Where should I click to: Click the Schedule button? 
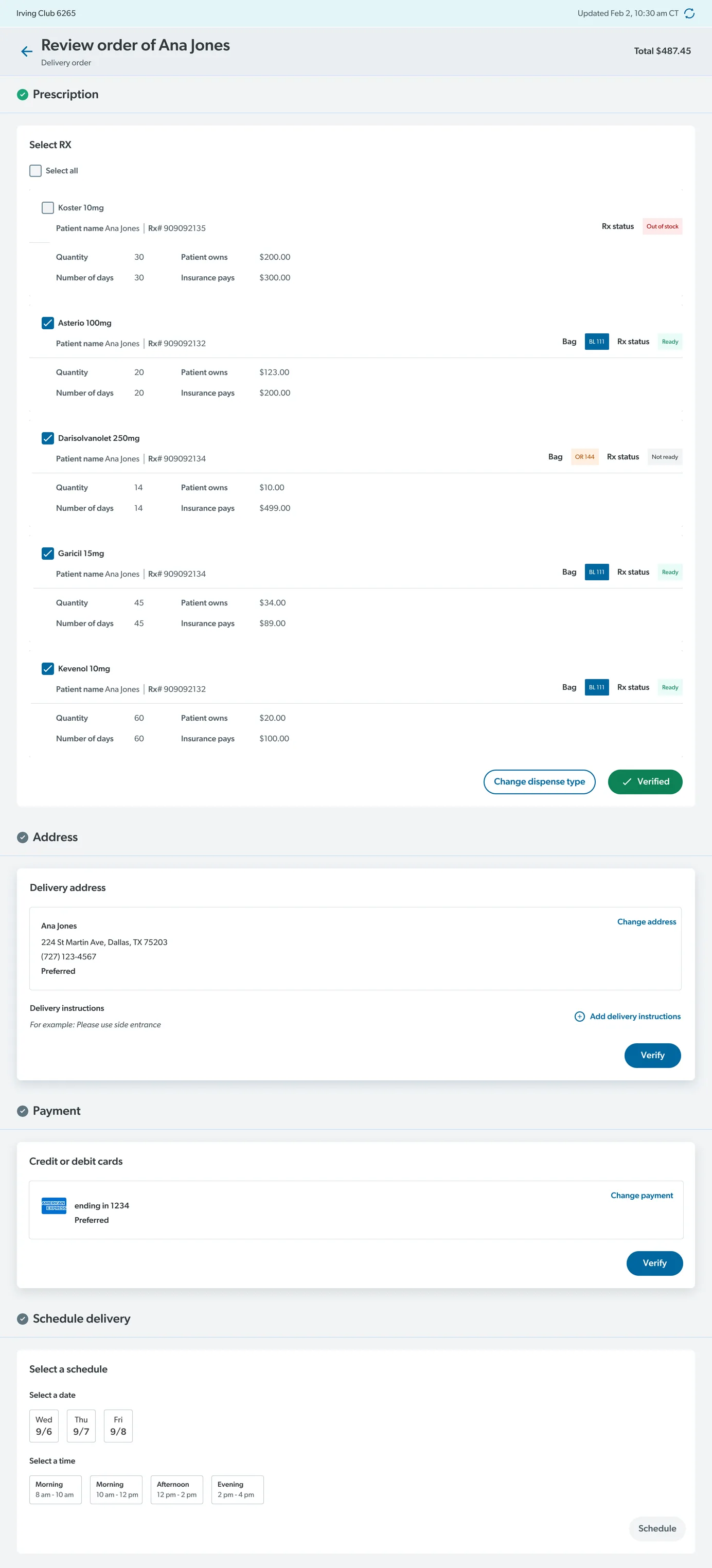coord(657,1528)
